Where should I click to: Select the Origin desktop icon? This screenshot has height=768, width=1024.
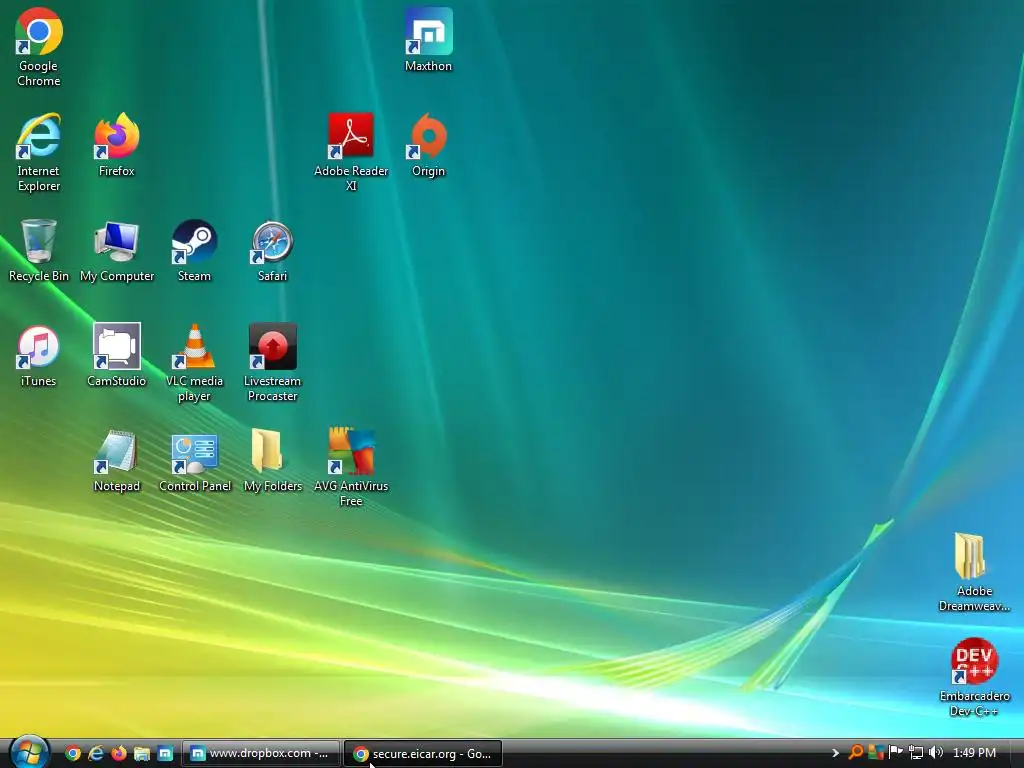click(x=428, y=145)
